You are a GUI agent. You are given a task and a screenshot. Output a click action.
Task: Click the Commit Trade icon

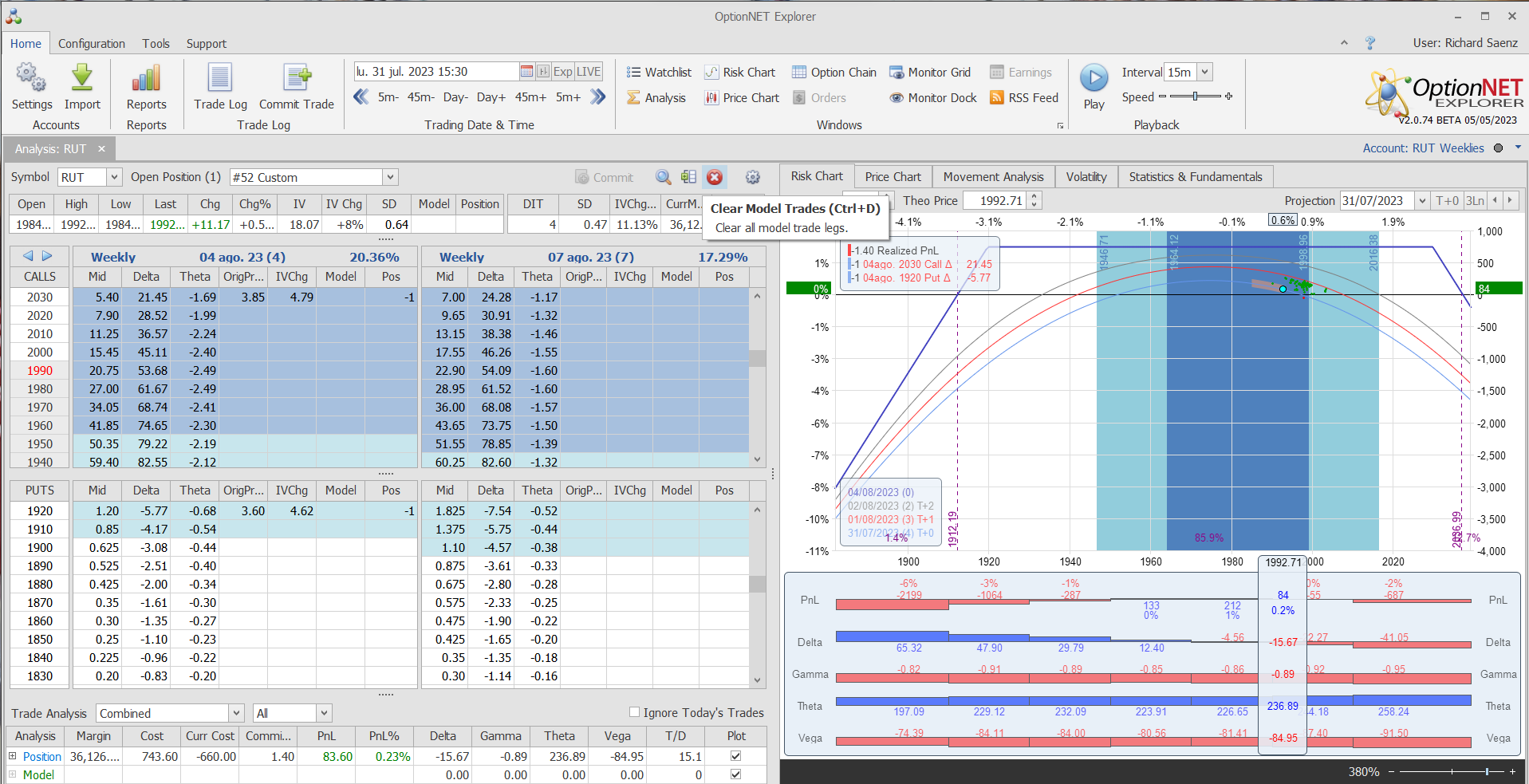click(296, 78)
